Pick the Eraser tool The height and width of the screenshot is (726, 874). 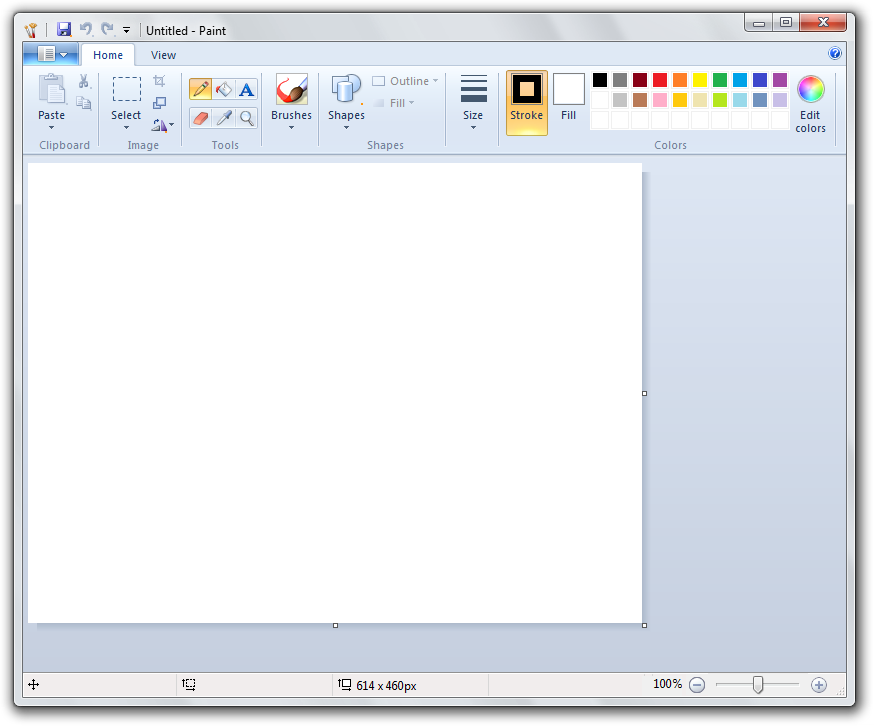[200, 118]
